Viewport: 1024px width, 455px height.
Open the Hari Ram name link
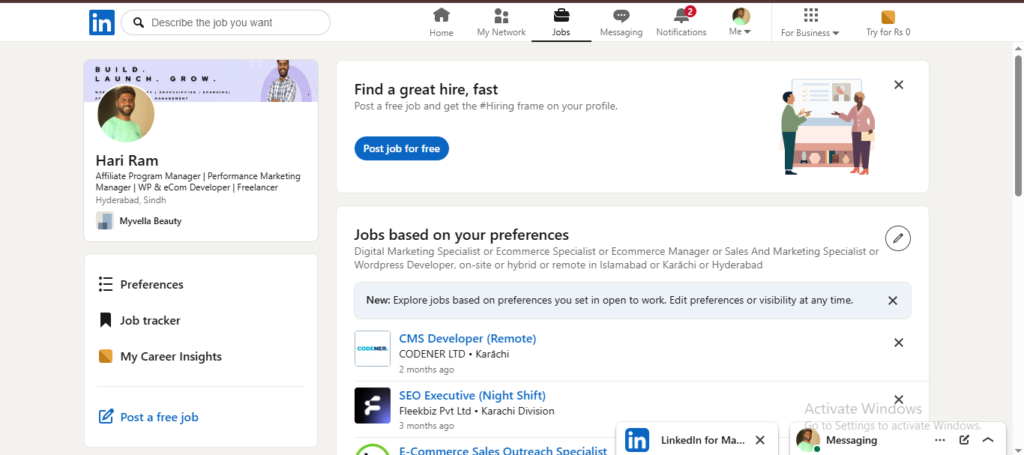127,161
